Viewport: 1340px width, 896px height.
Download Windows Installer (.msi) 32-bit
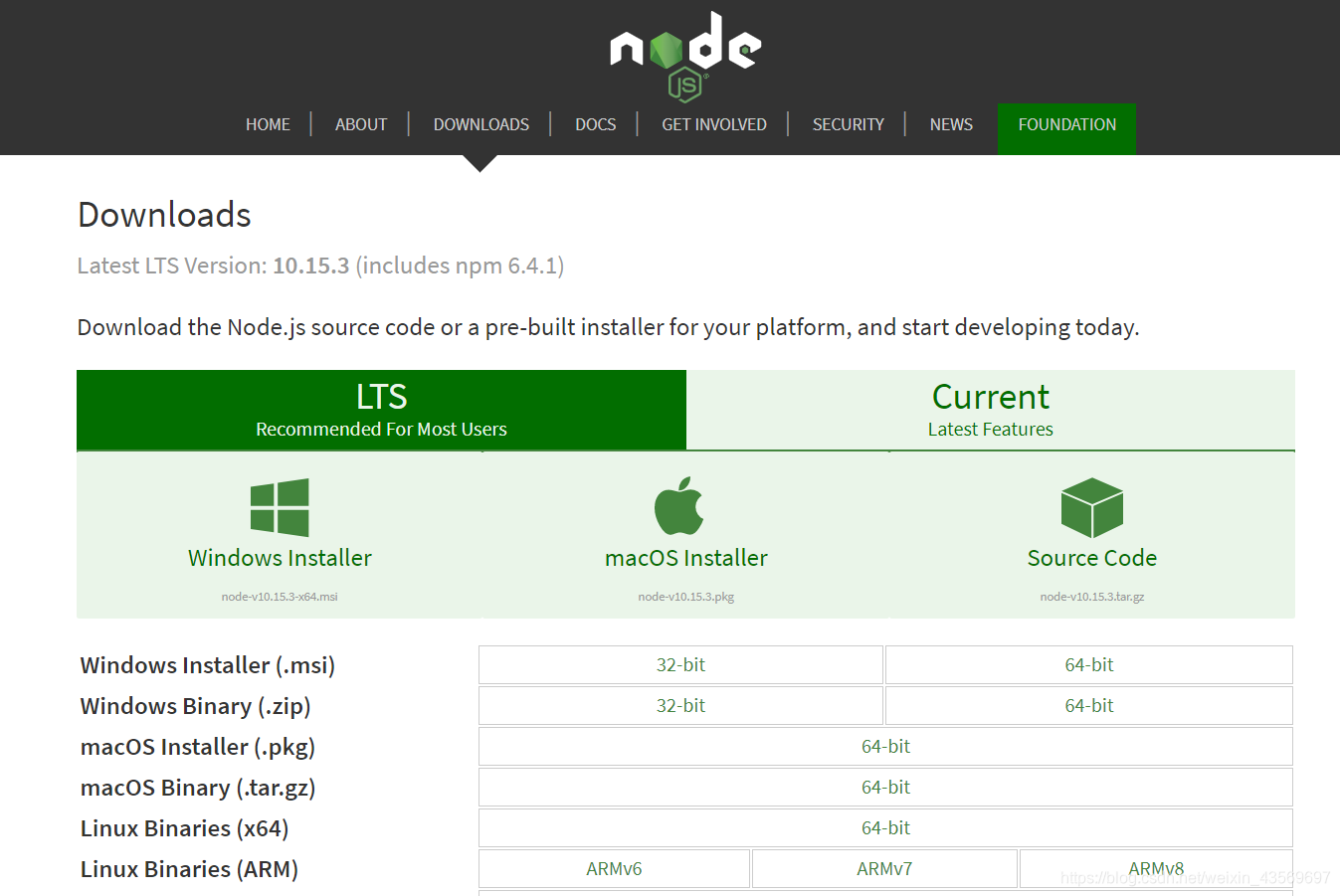(x=680, y=665)
